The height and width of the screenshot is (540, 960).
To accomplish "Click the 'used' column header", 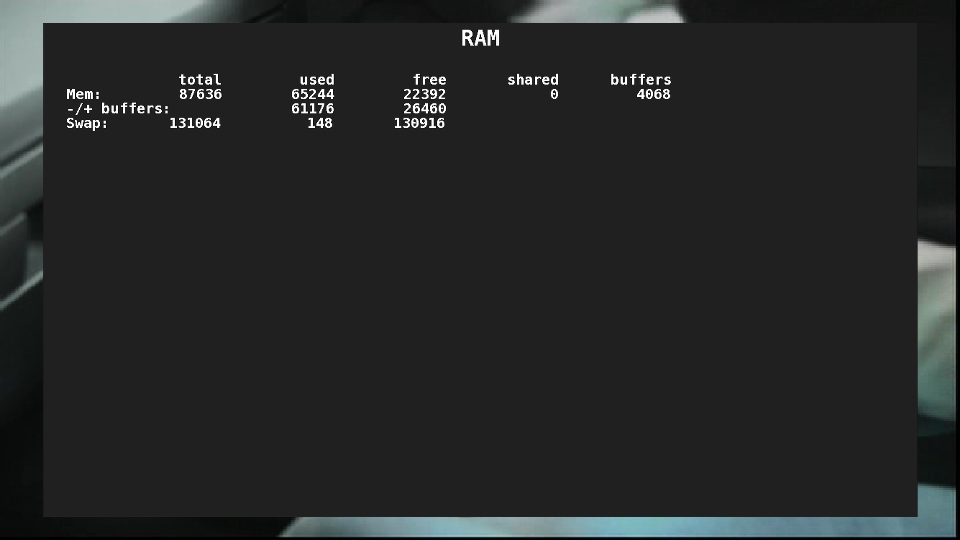I will [317, 80].
